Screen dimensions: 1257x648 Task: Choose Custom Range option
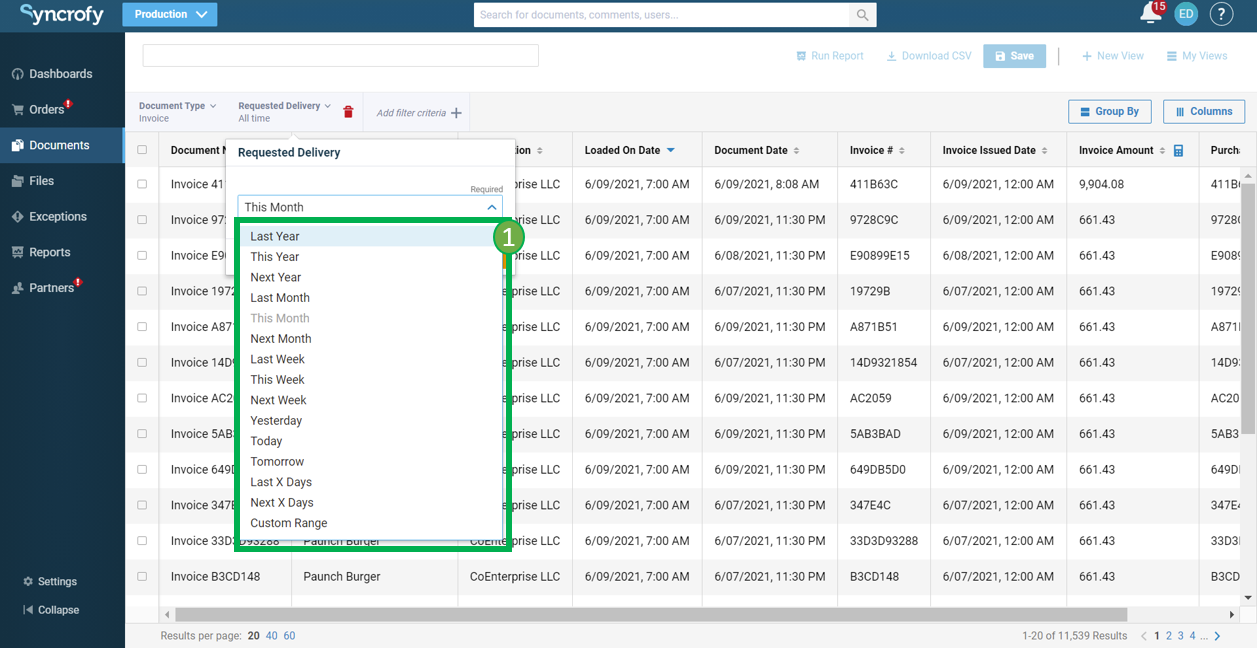[x=370, y=524]
